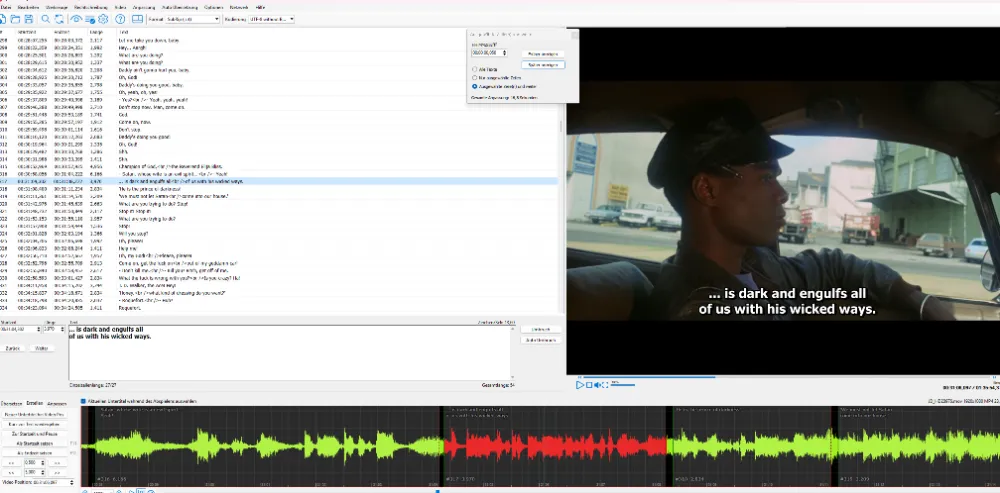Switch to the Erstellen tab

[34, 404]
